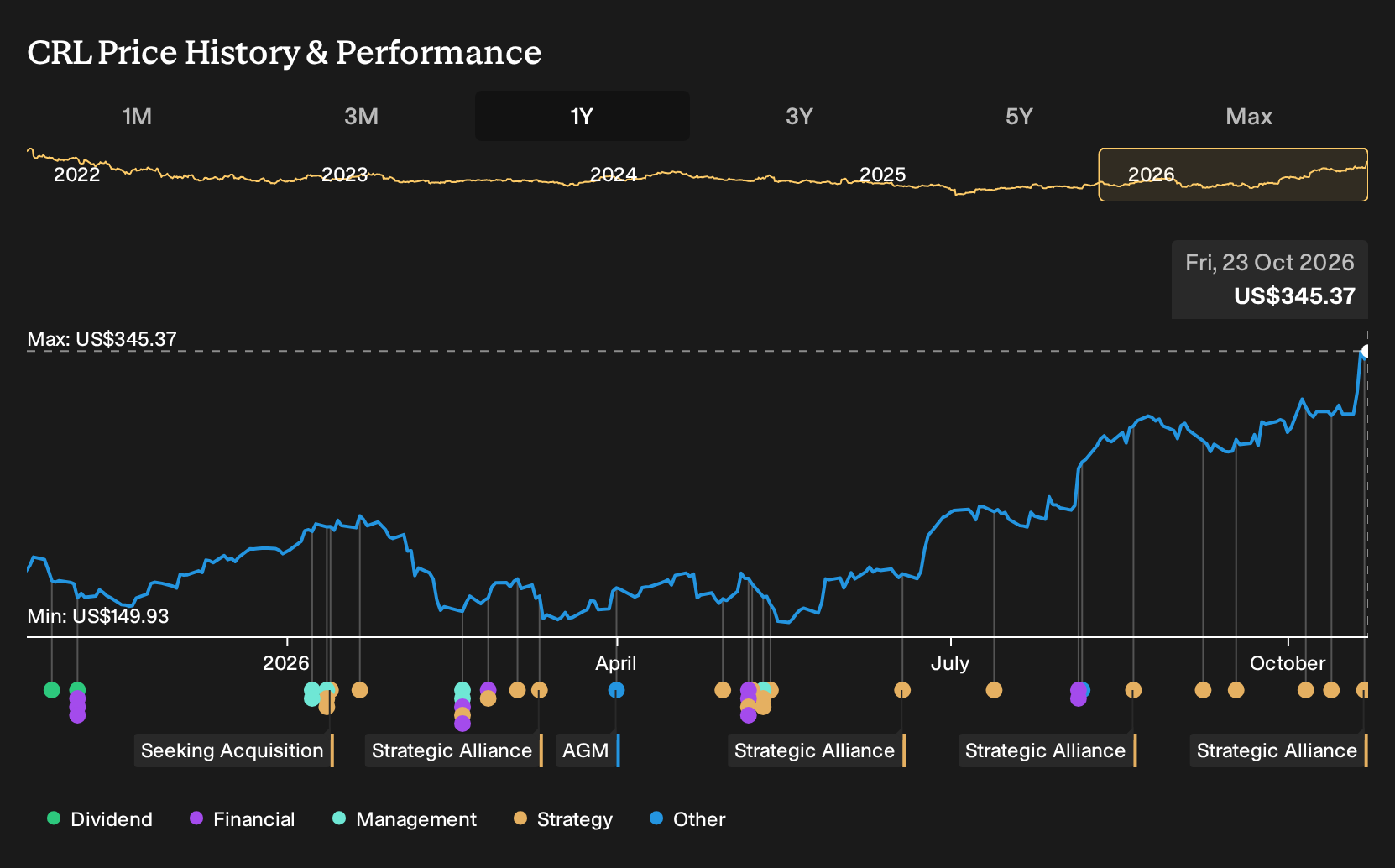1395x868 pixels.
Task: Open Strategic Alliance label left of AGM
Action: click(454, 750)
